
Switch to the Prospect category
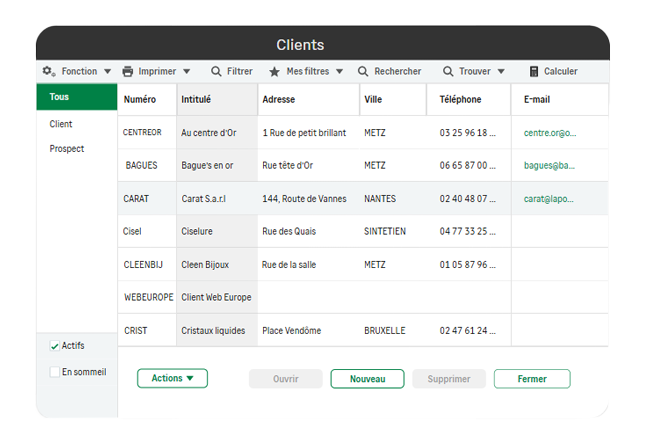(67, 149)
